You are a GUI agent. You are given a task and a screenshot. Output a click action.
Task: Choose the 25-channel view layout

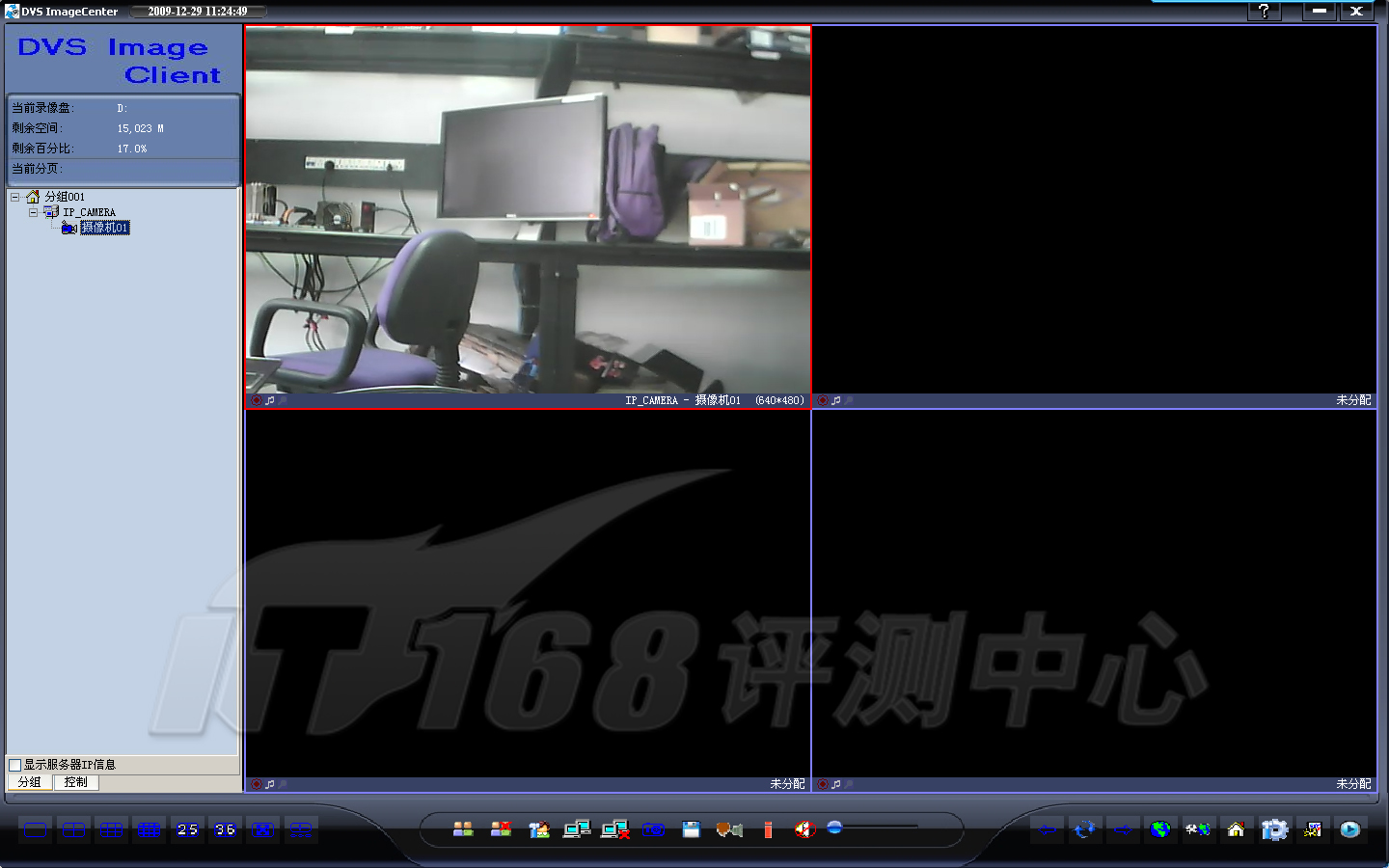pos(187,829)
